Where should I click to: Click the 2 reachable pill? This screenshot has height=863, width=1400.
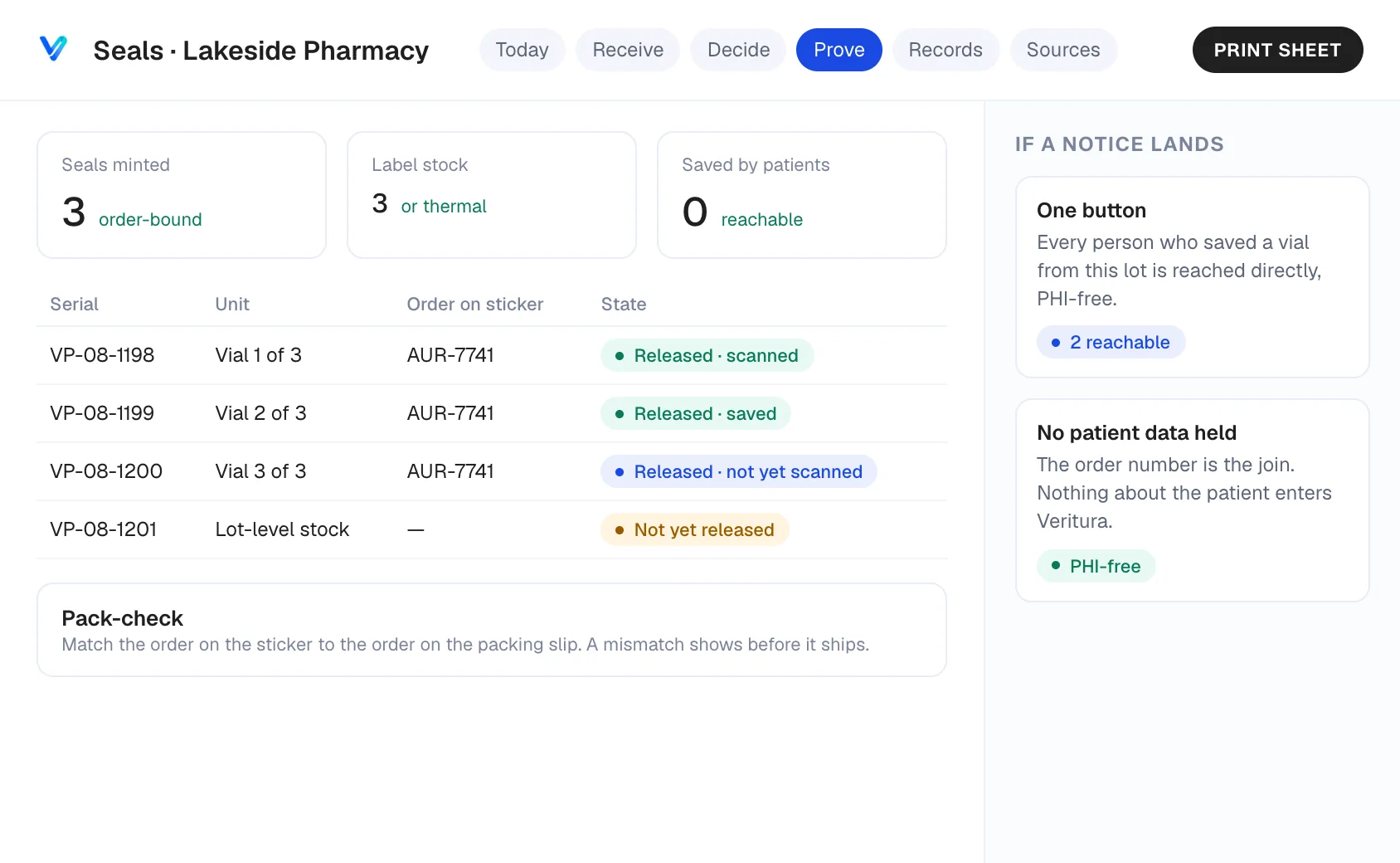tap(1111, 342)
